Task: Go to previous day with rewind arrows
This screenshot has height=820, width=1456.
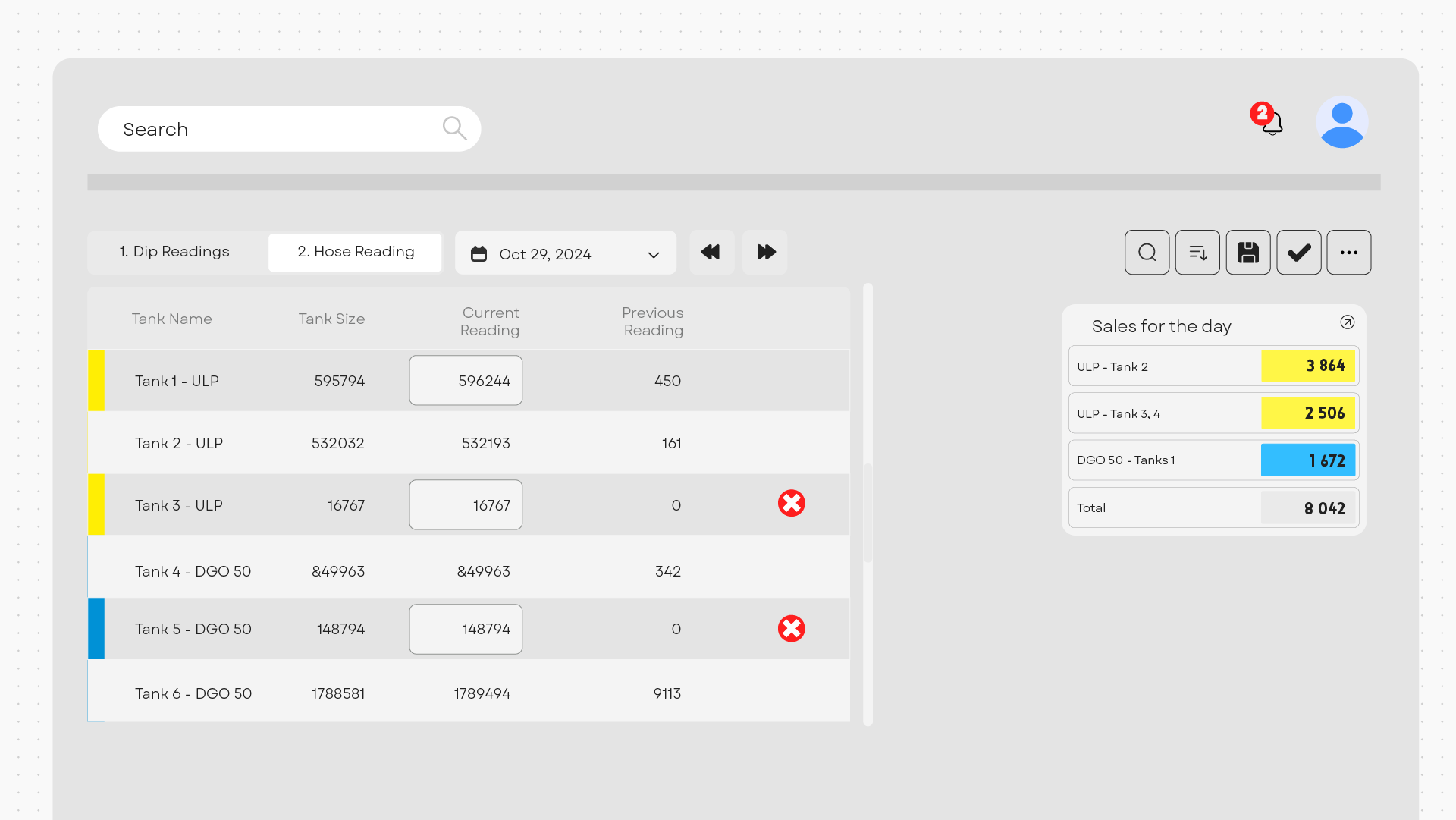Action: click(x=711, y=252)
